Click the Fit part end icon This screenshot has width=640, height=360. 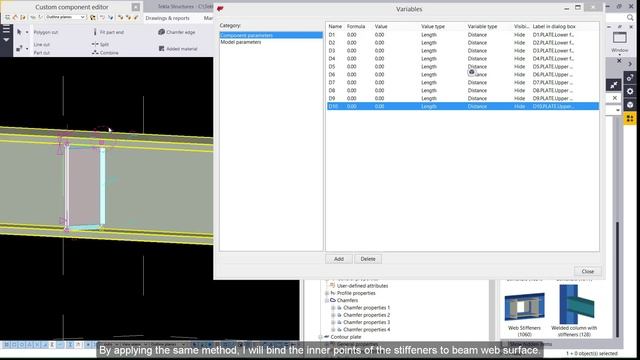pyautogui.click(x=95, y=32)
